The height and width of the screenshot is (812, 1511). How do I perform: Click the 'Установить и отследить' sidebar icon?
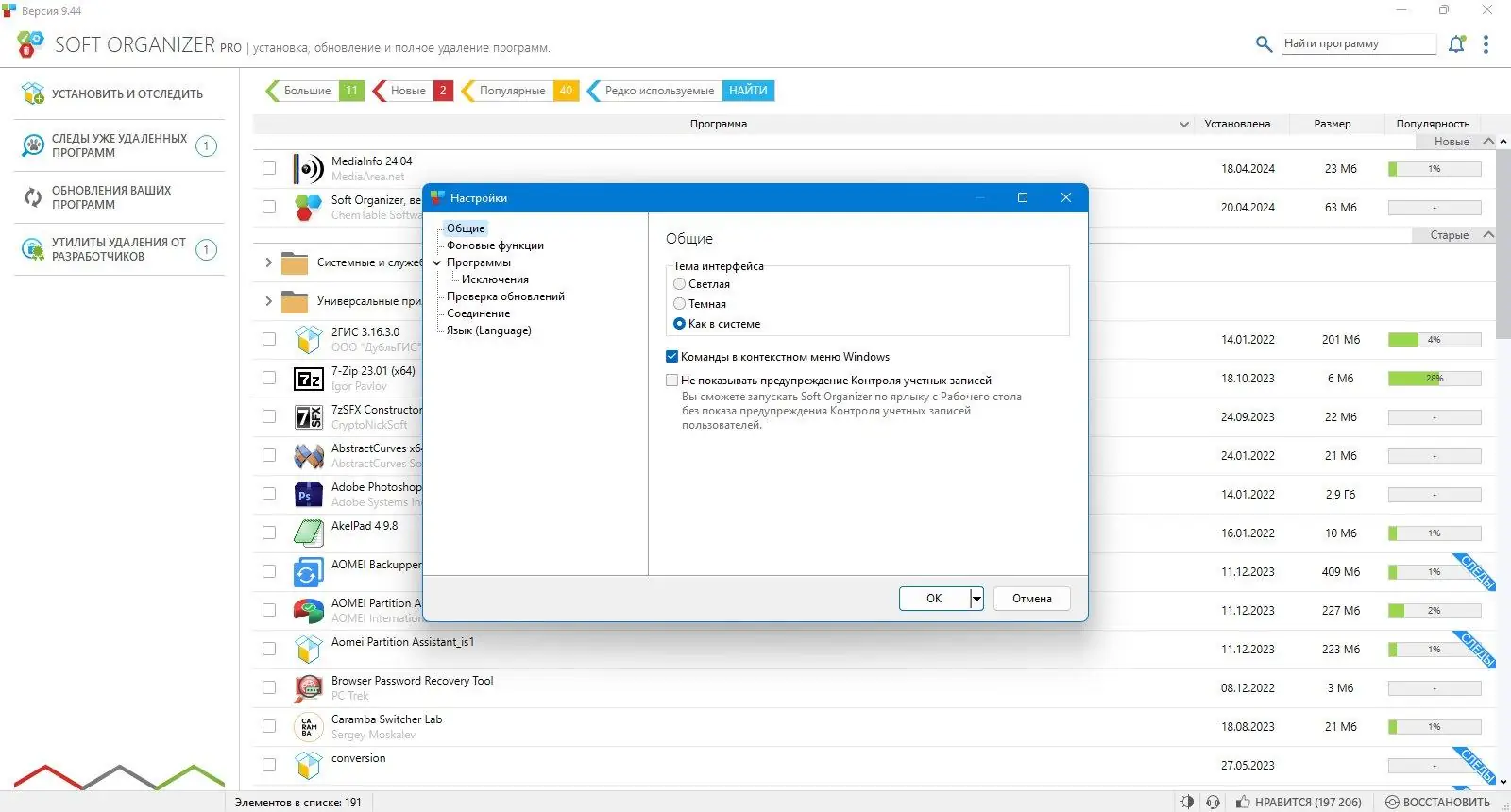[x=33, y=93]
